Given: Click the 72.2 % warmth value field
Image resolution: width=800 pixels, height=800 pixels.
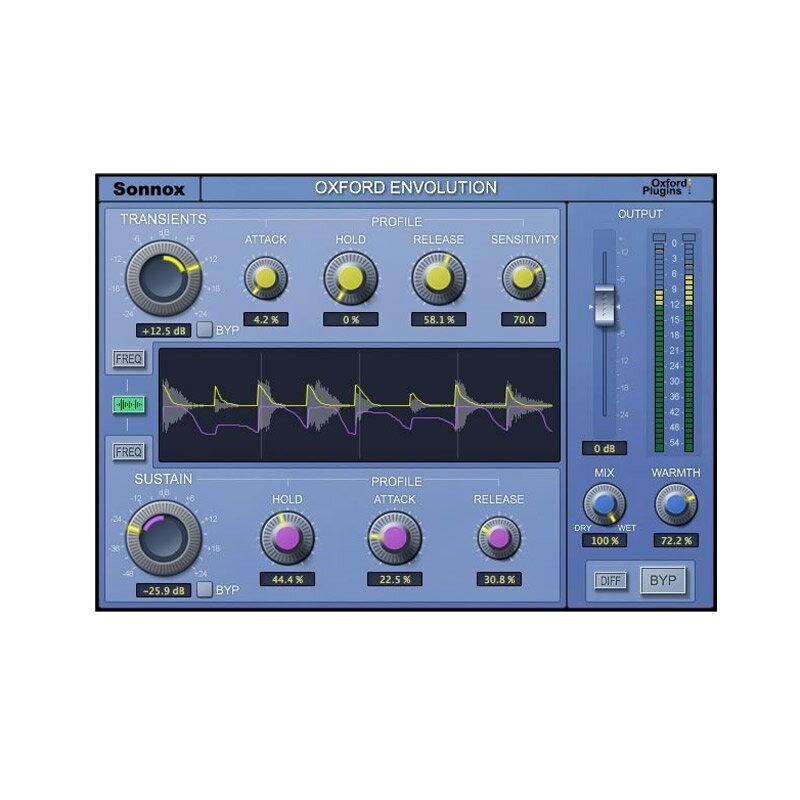Looking at the screenshot, I should click(x=676, y=540).
